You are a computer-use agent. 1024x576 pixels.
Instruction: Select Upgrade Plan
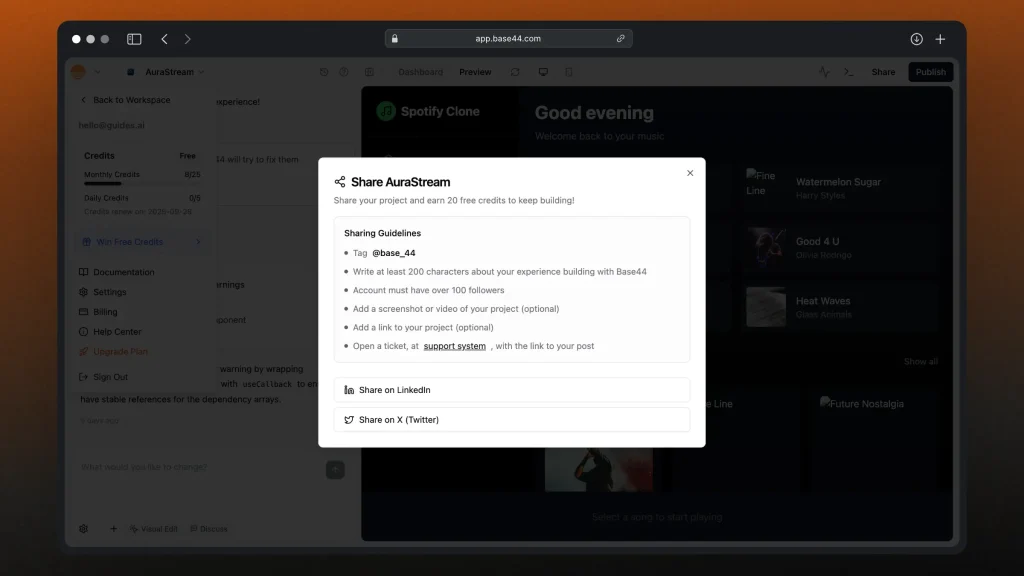click(114, 351)
